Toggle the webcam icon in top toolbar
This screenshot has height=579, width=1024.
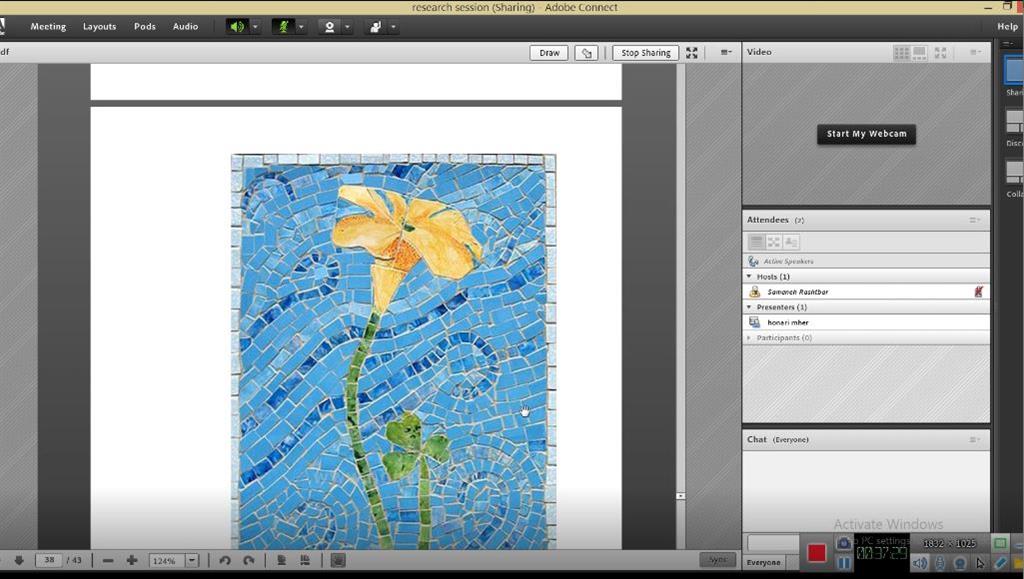click(330, 27)
